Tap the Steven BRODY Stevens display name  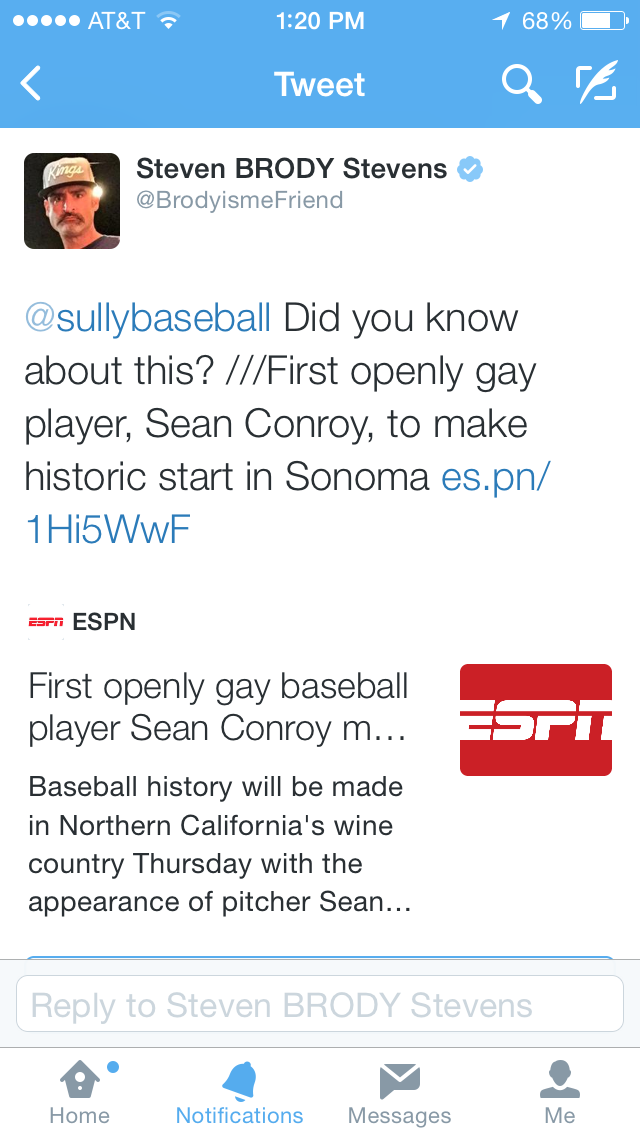(292, 169)
